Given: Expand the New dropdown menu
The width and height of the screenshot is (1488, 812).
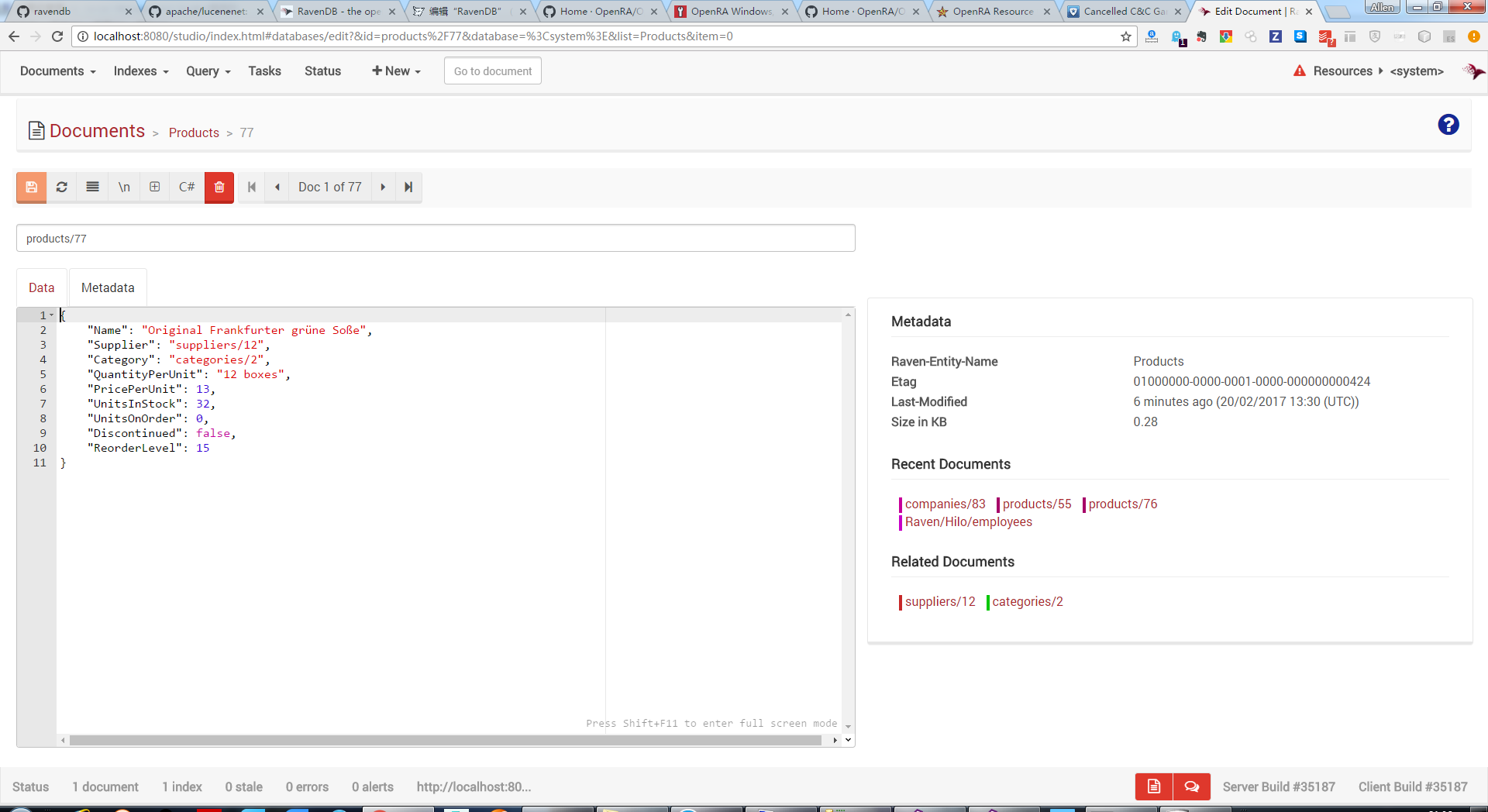Looking at the screenshot, I should pyautogui.click(x=396, y=71).
